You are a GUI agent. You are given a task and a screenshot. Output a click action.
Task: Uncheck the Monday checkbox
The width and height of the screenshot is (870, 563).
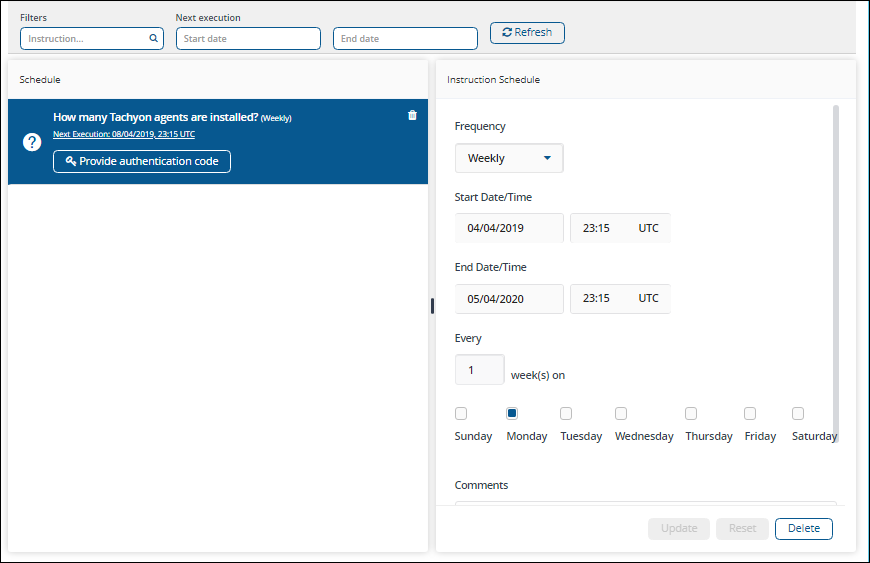click(x=512, y=413)
